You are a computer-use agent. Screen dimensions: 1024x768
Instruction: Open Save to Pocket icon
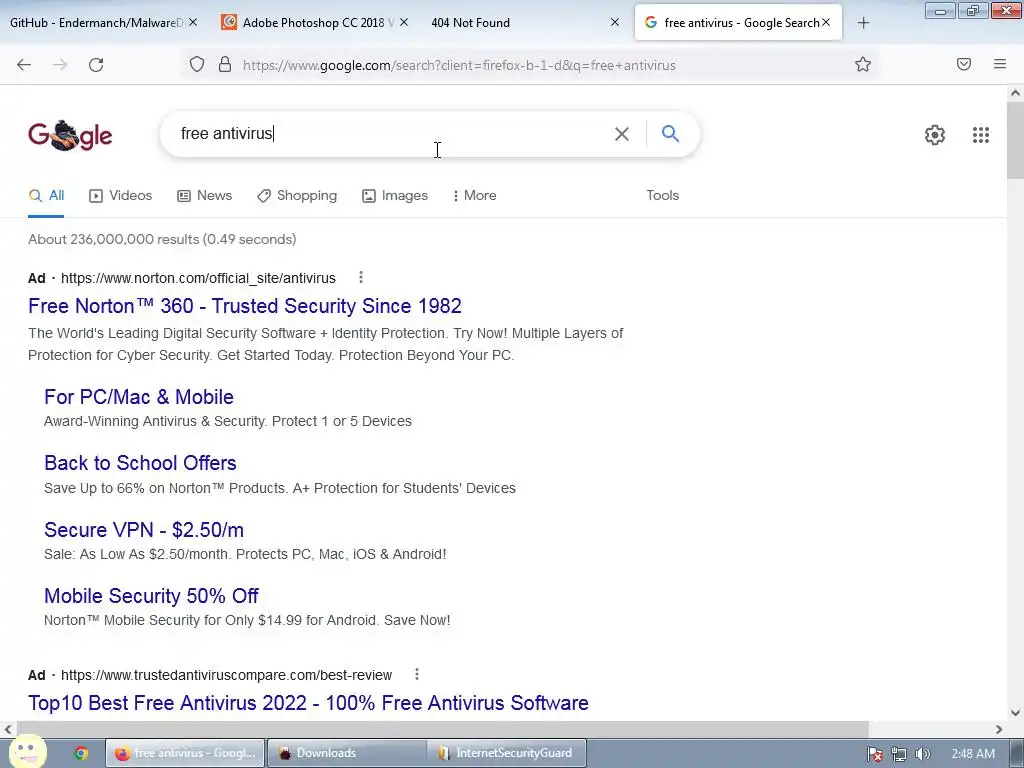coord(964,64)
